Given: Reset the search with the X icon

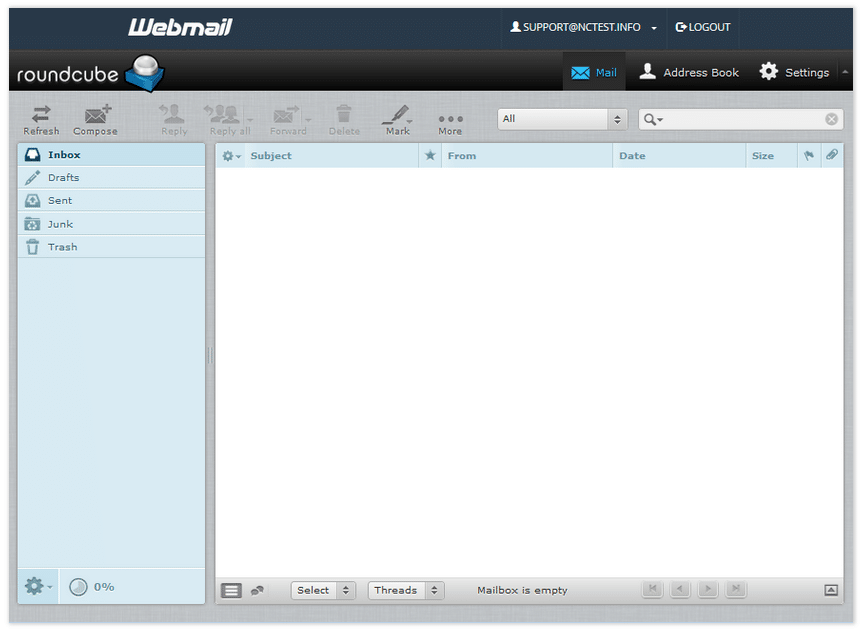Looking at the screenshot, I should tap(831, 119).
